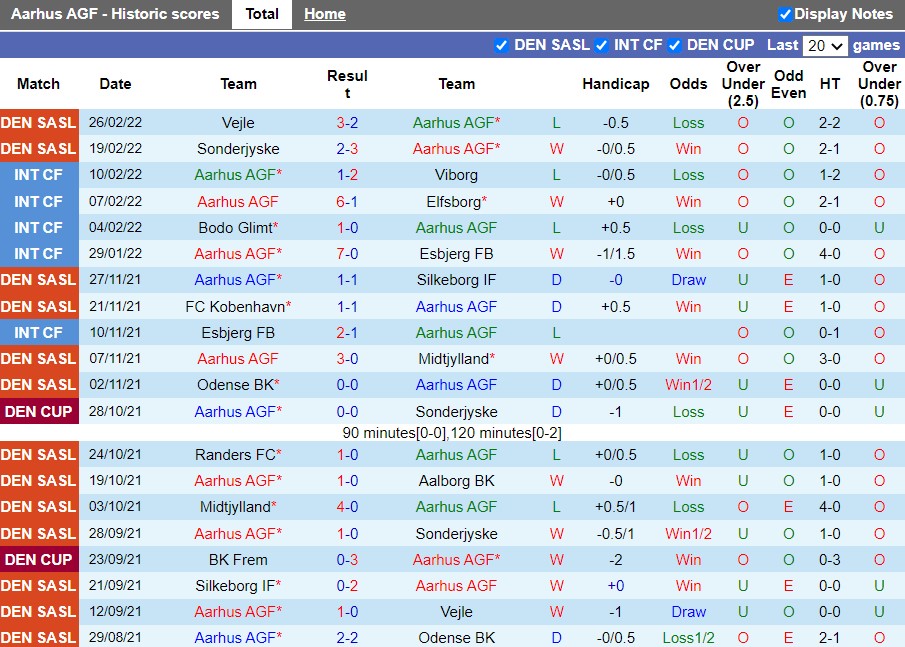Click the DEN CUP label for 28/10/21
Image resolution: width=905 pixels, height=647 pixels.
click(39, 412)
